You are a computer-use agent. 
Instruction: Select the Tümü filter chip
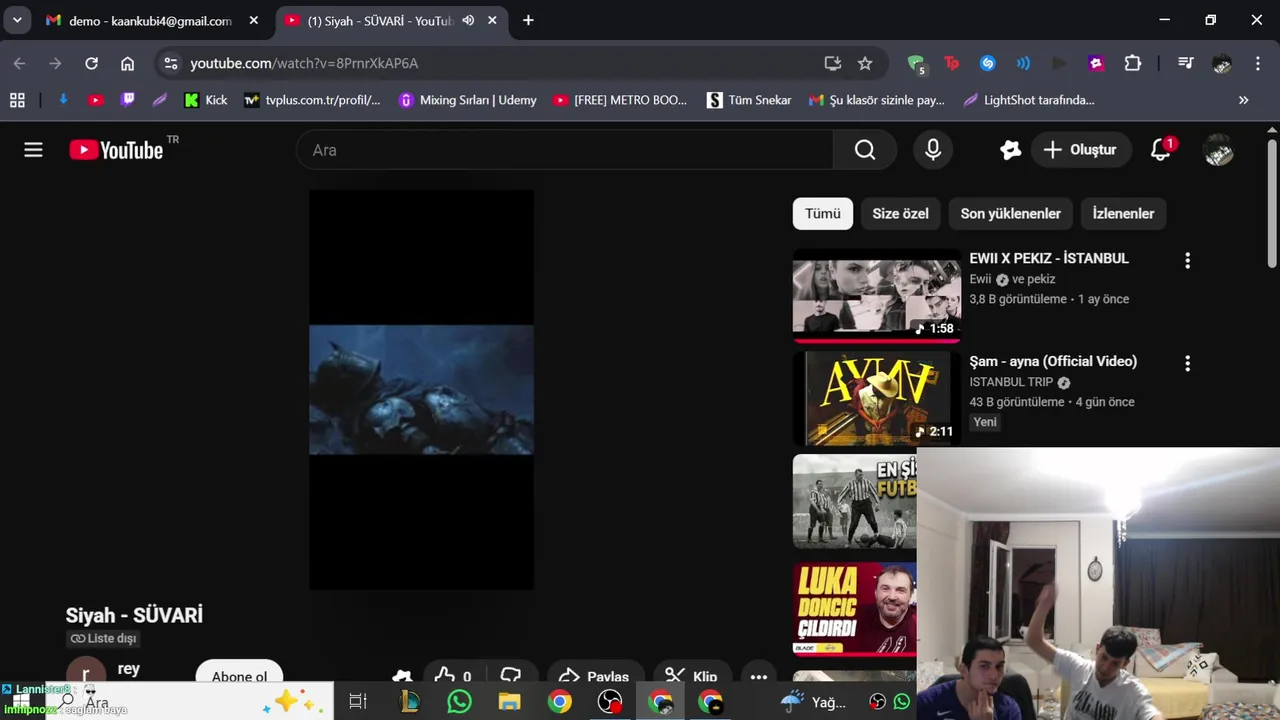coord(823,213)
